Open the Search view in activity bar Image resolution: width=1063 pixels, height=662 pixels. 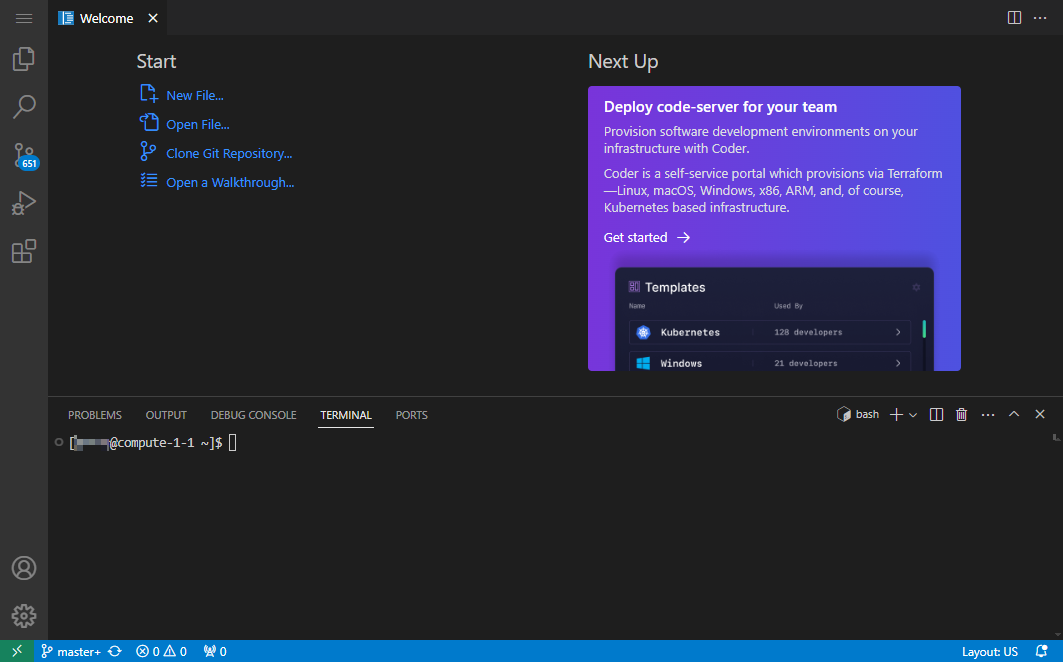24,106
